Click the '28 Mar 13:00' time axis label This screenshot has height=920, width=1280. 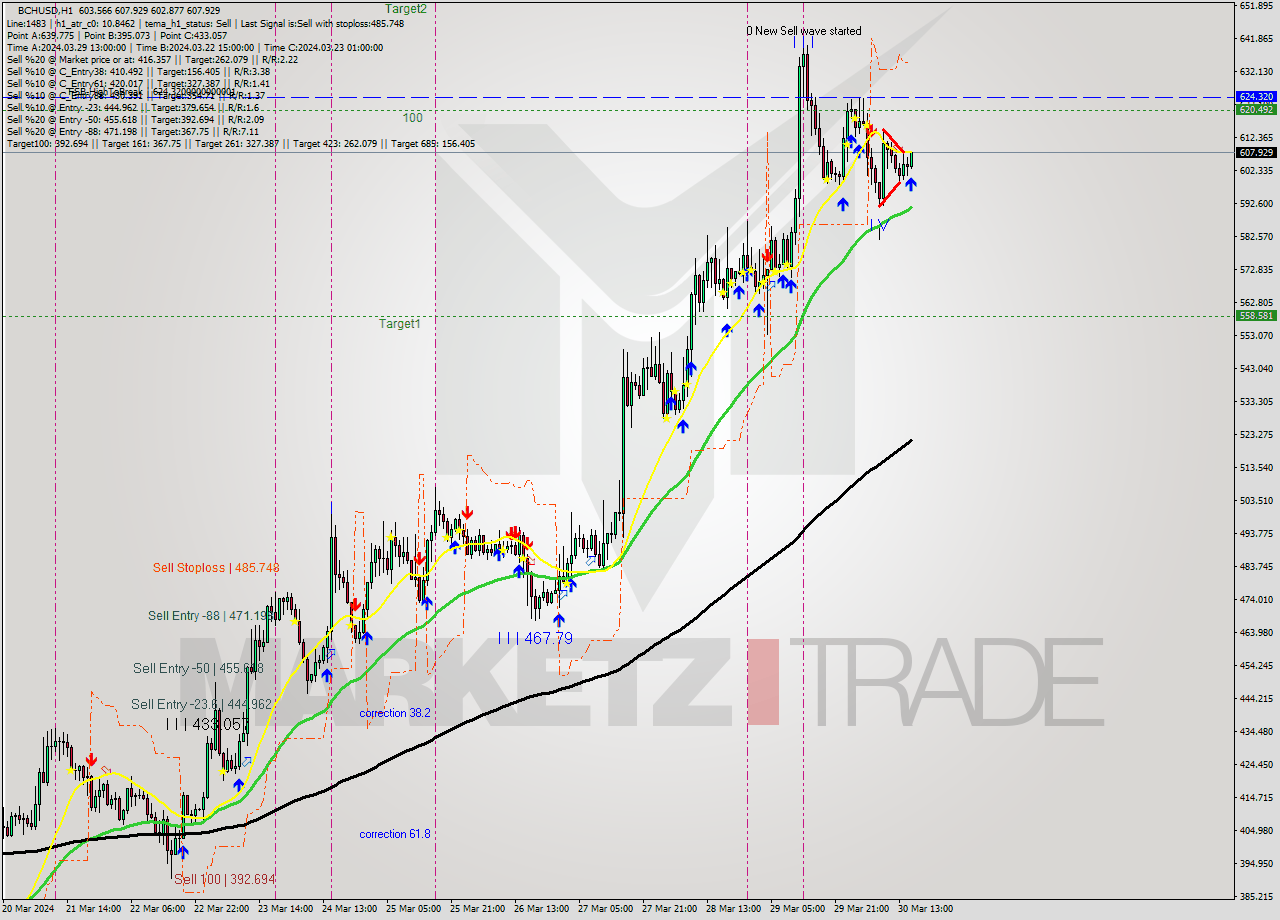point(733,909)
